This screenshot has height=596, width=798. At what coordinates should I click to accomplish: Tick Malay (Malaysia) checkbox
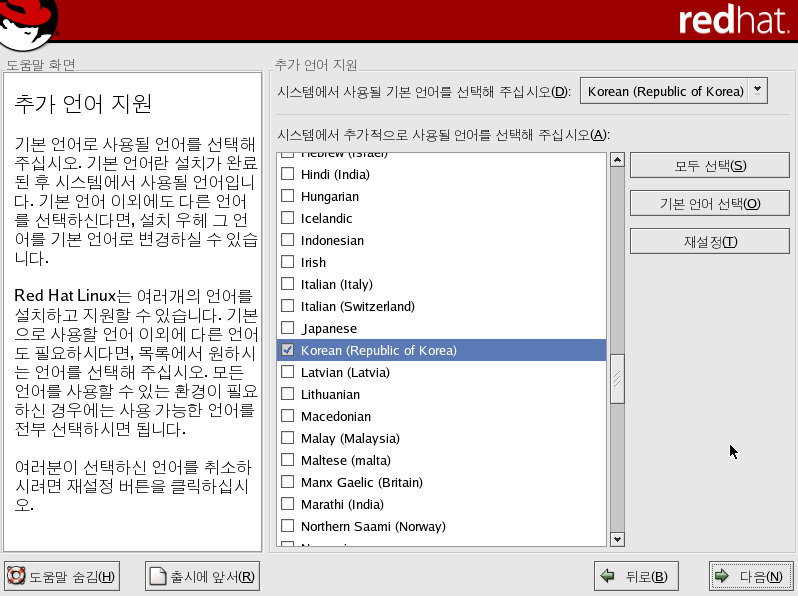coord(288,438)
